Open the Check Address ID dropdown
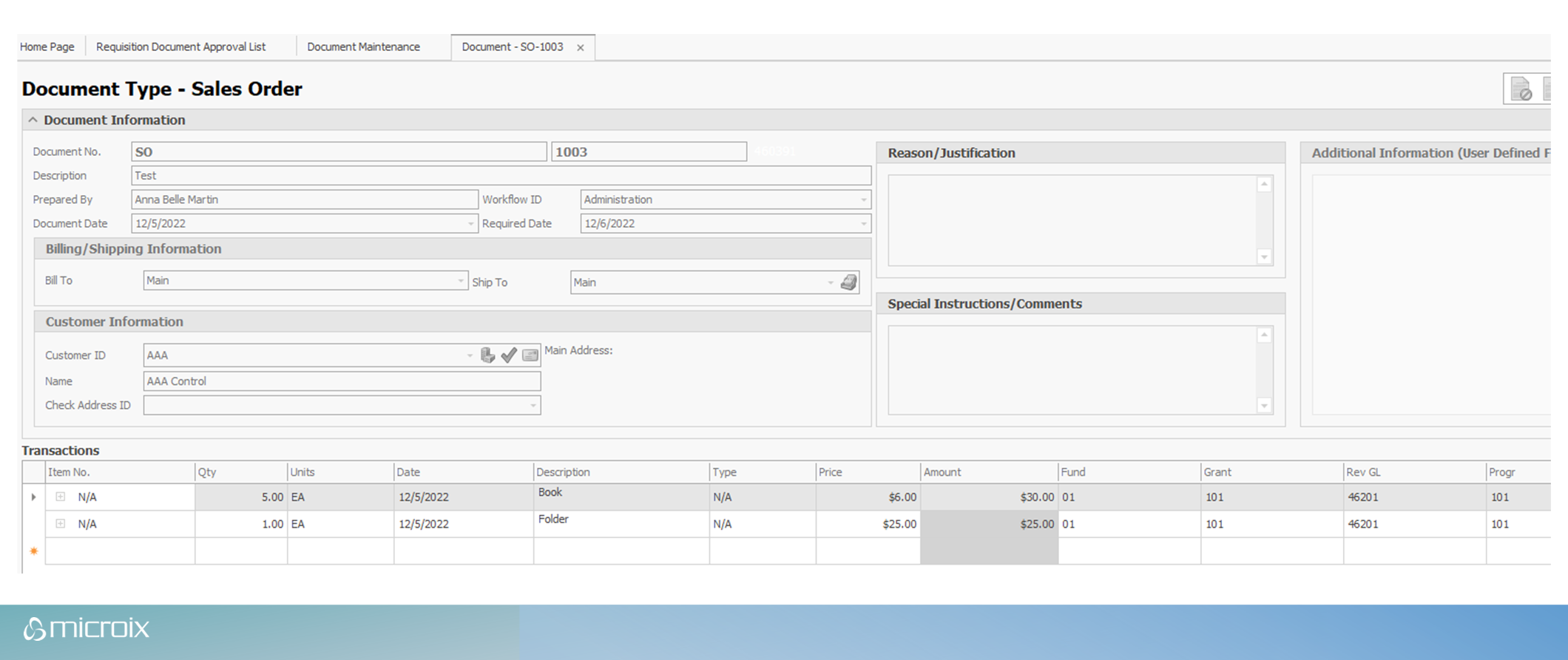The width and height of the screenshot is (1568, 660). [533, 406]
